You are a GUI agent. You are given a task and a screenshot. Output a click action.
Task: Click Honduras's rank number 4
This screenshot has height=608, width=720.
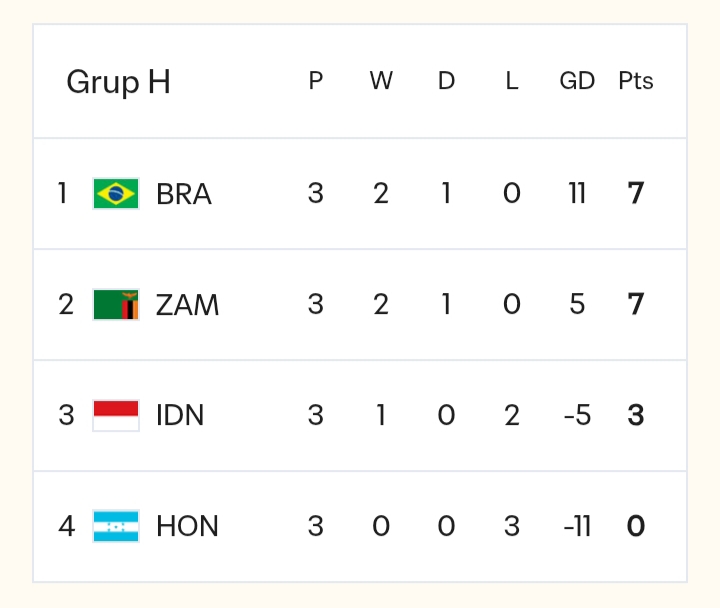tap(66, 527)
